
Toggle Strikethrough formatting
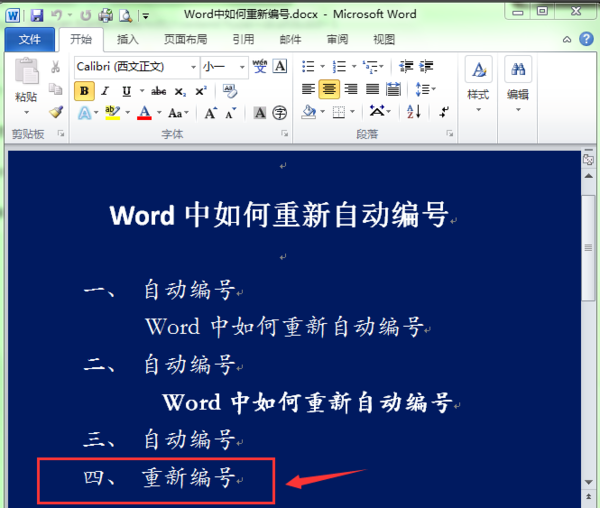tap(158, 91)
